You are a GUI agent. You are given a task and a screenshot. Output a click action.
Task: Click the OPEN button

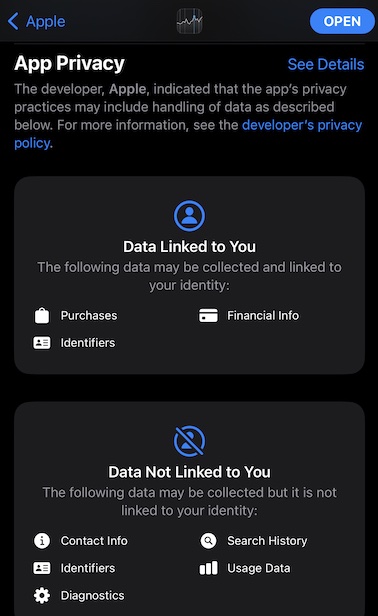coord(342,21)
